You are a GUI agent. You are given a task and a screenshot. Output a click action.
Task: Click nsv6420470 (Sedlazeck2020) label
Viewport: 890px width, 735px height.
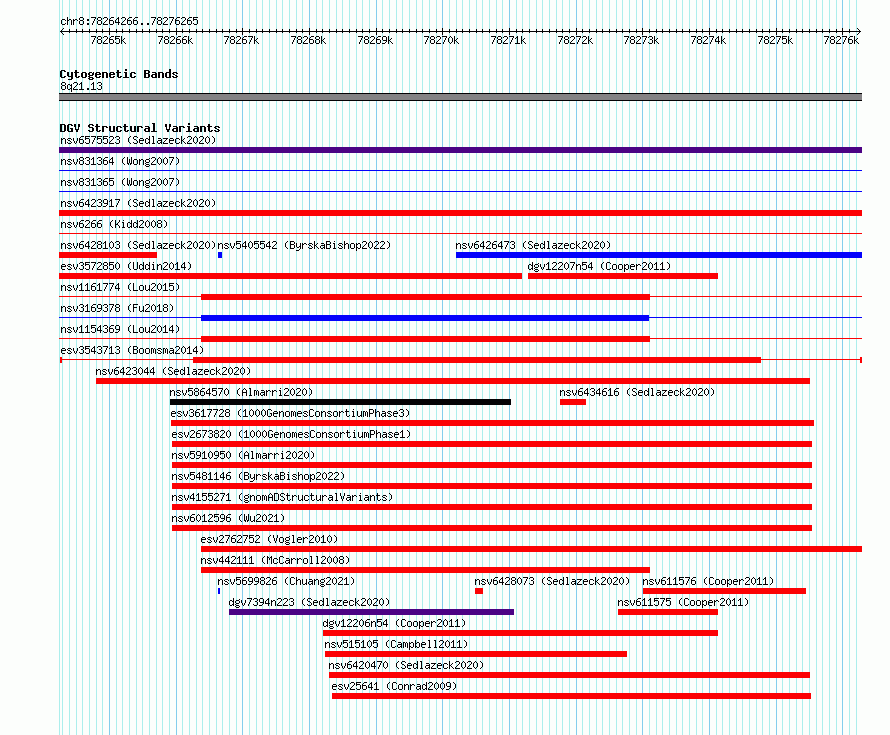tap(406, 665)
